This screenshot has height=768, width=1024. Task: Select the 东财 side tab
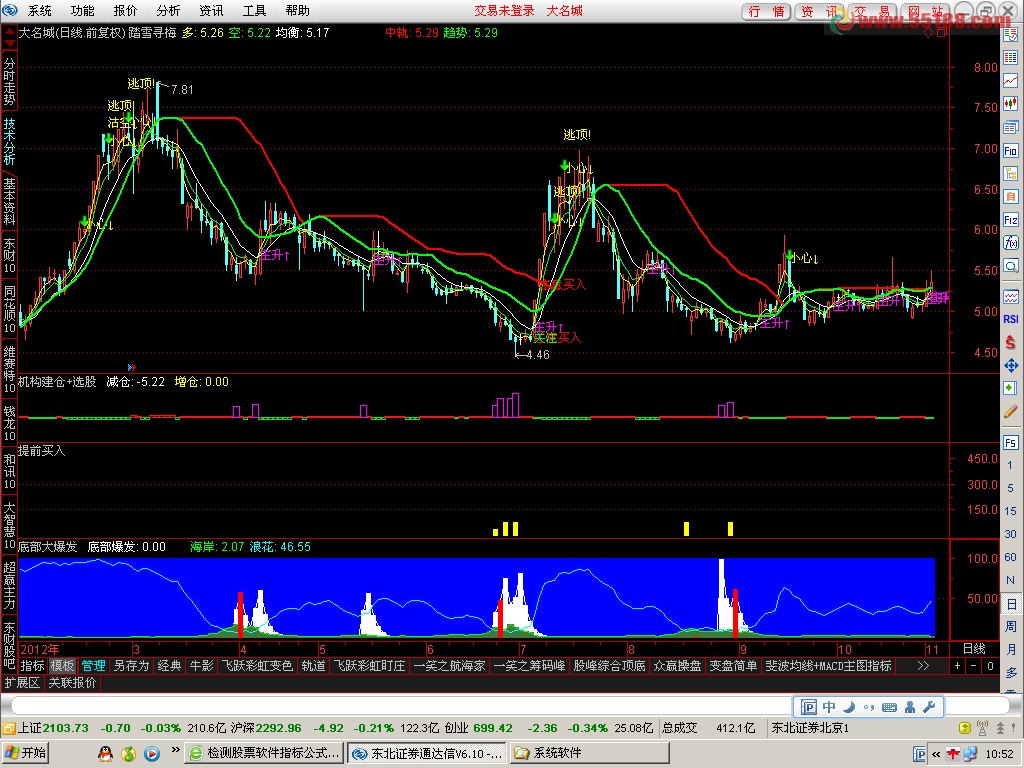click(x=9, y=255)
